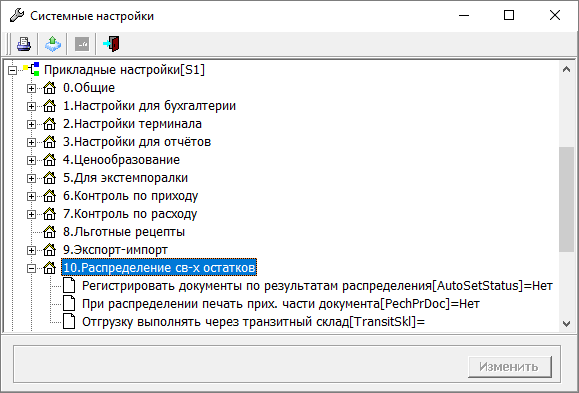The image size is (579, 393).
Task: Expand the 4.Ценообразование node
Action: pyautogui.click(x=31, y=160)
